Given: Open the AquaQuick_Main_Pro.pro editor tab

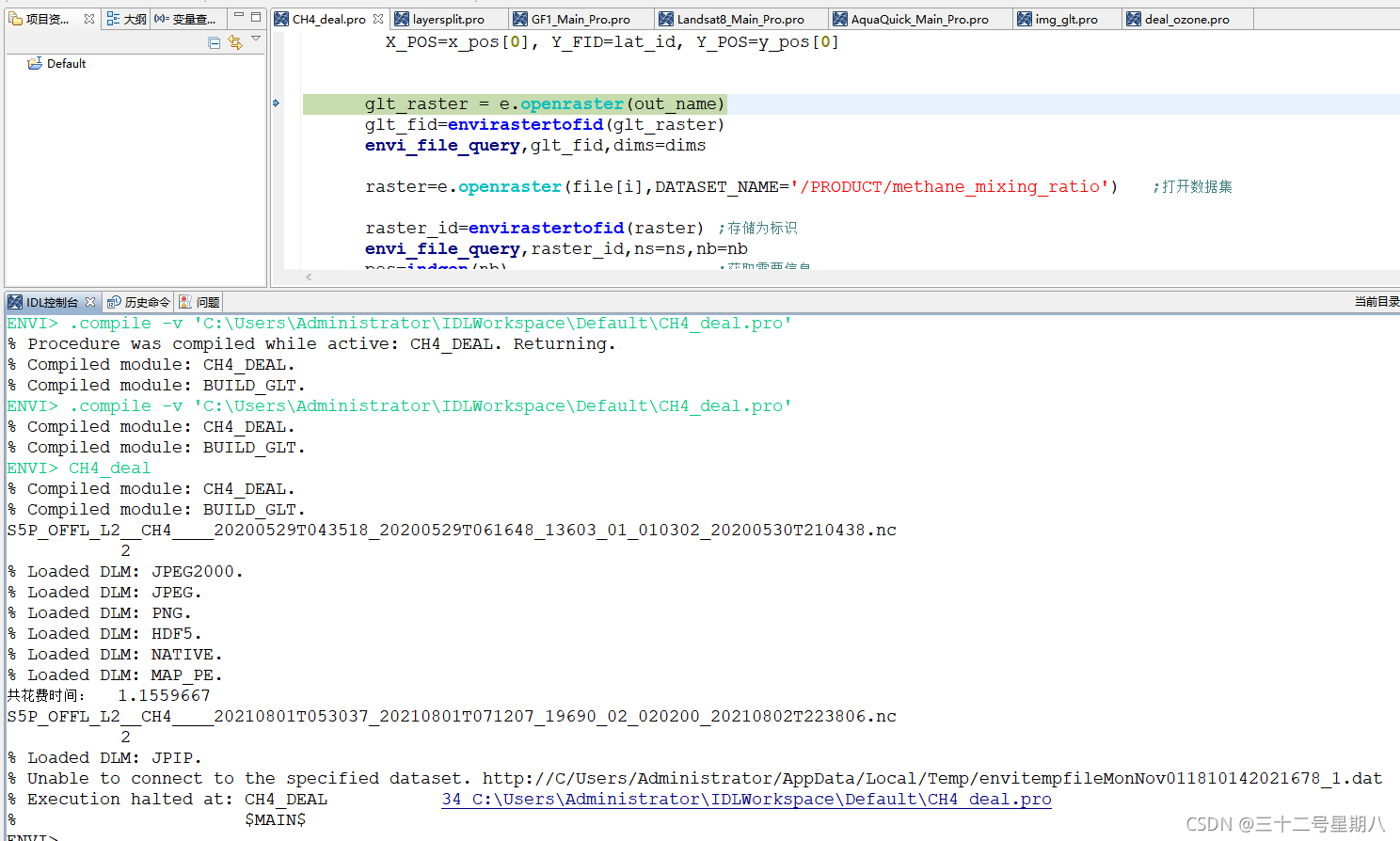Looking at the screenshot, I should [919, 19].
